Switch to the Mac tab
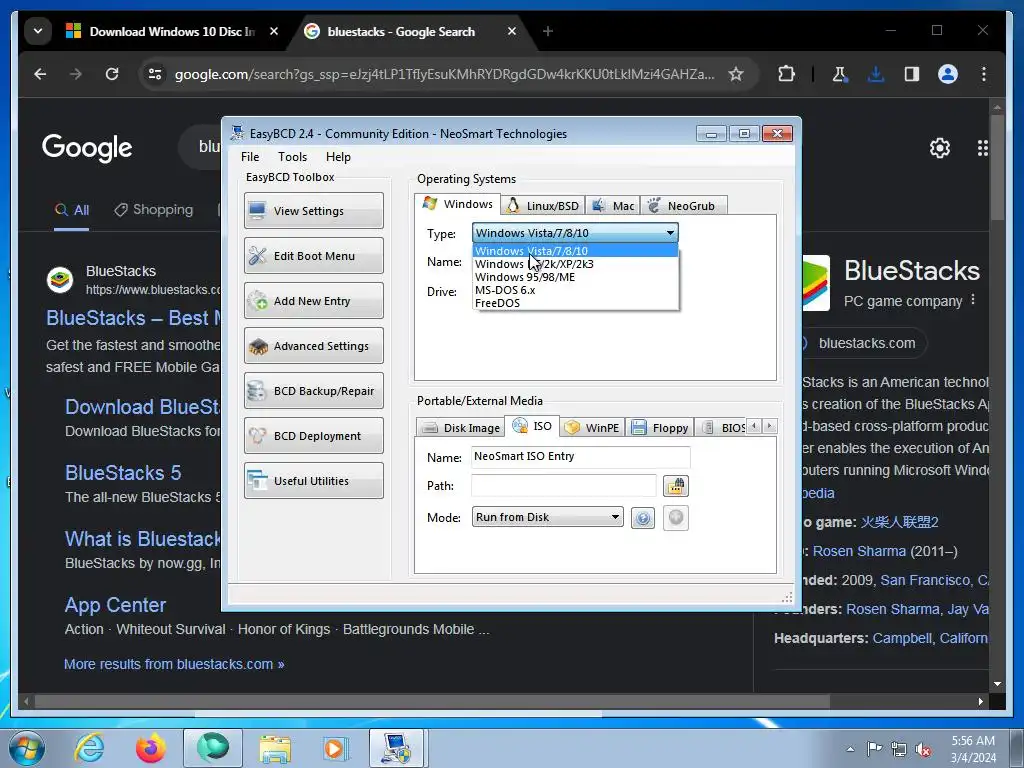Image resolution: width=1024 pixels, height=768 pixels. click(x=613, y=206)
